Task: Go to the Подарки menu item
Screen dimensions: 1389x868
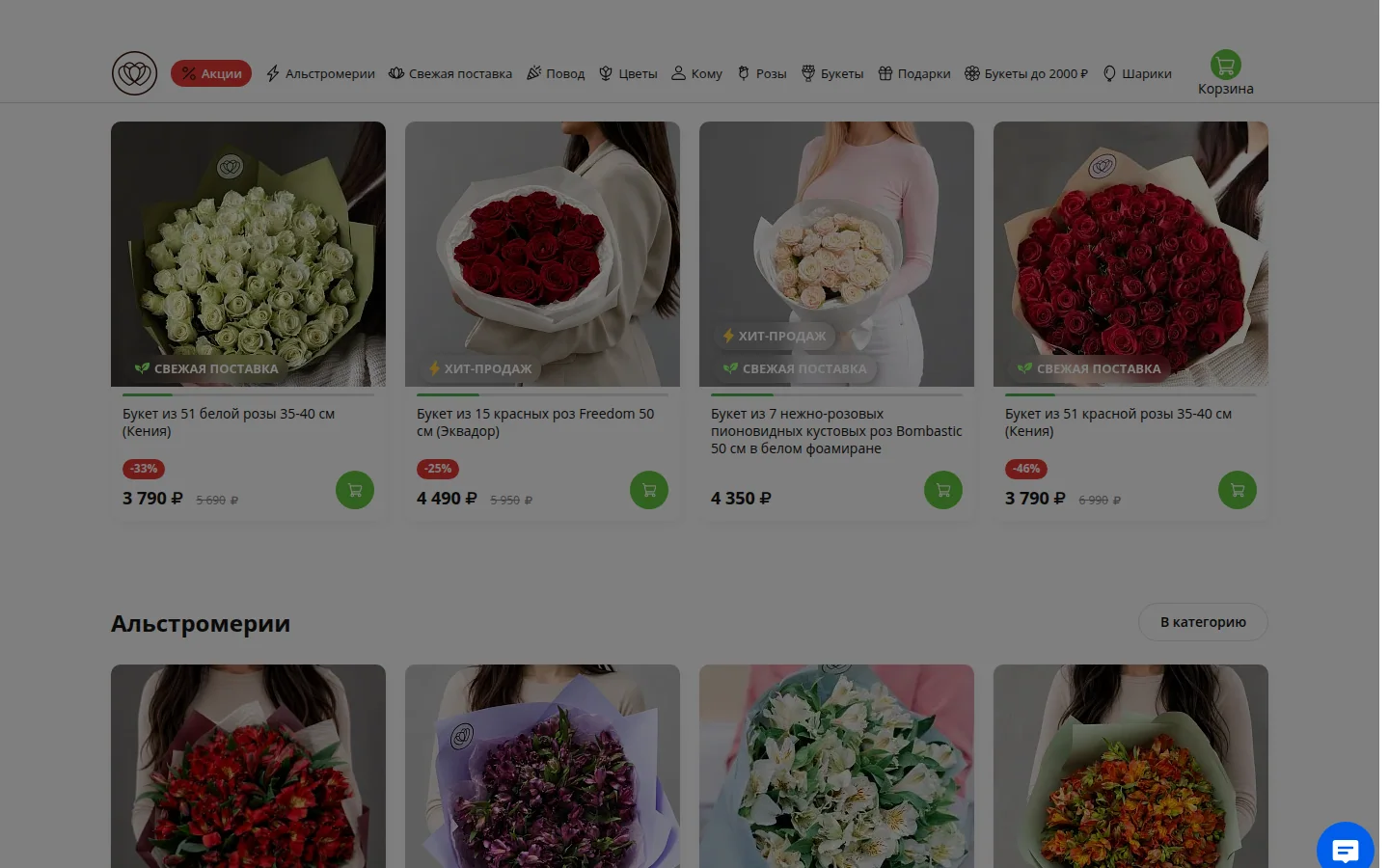Action: [914, 73]
